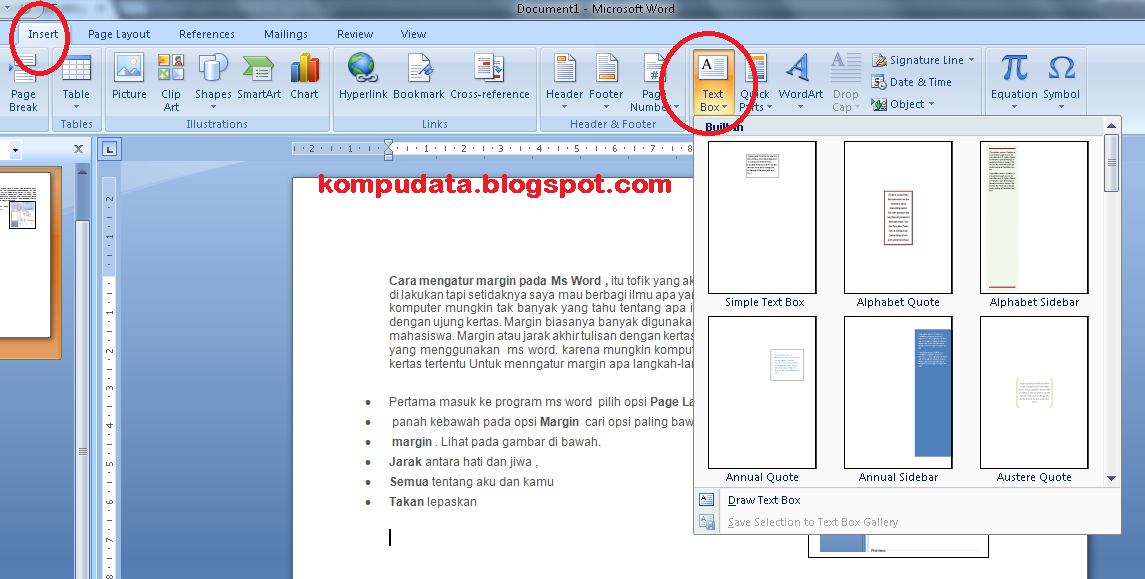Expand the Header dropdown arrow
The image size is (1145, 579).
click(x=564, y=107)
